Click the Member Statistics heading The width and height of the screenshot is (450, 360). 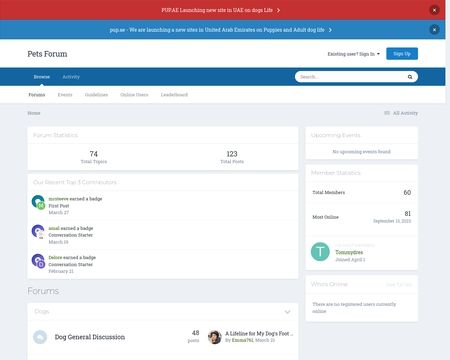[335, 173]
